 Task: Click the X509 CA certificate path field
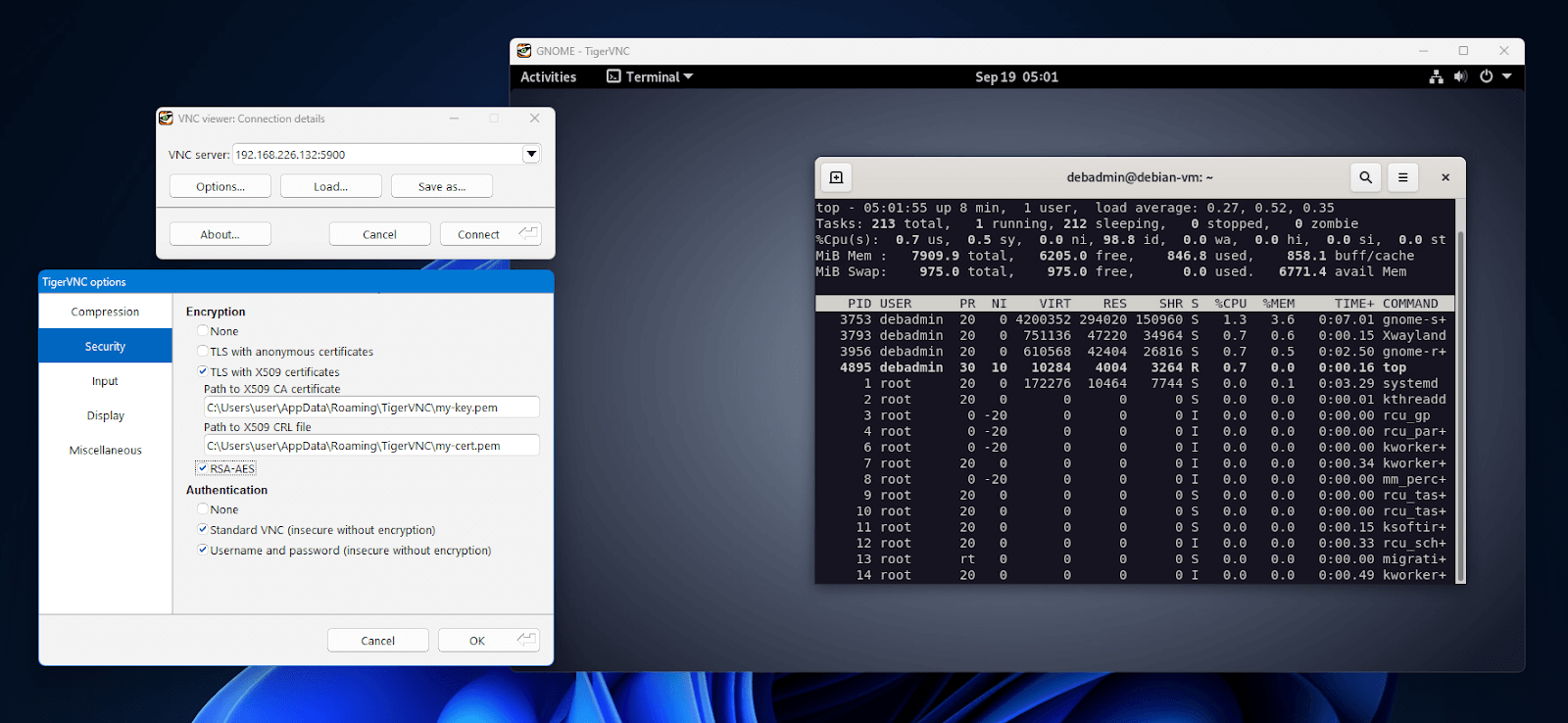point(370,408)
